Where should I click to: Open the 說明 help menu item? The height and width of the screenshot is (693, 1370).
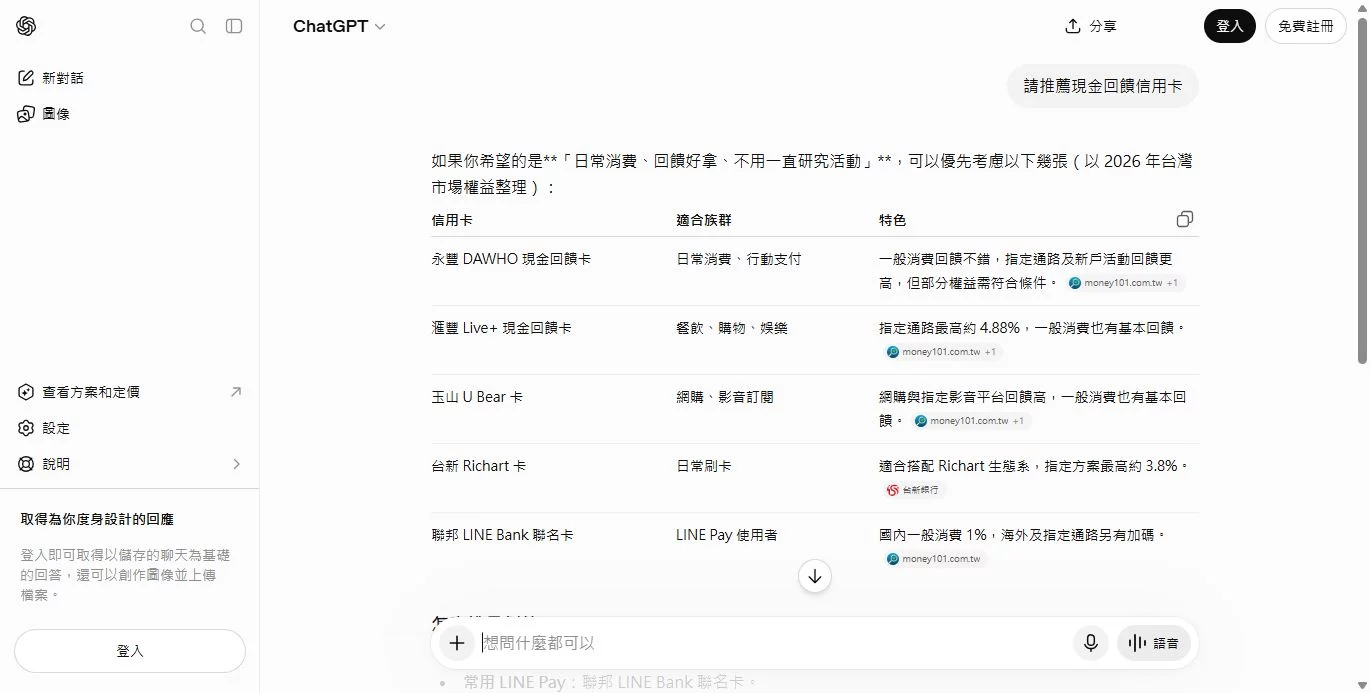point(130,464)
